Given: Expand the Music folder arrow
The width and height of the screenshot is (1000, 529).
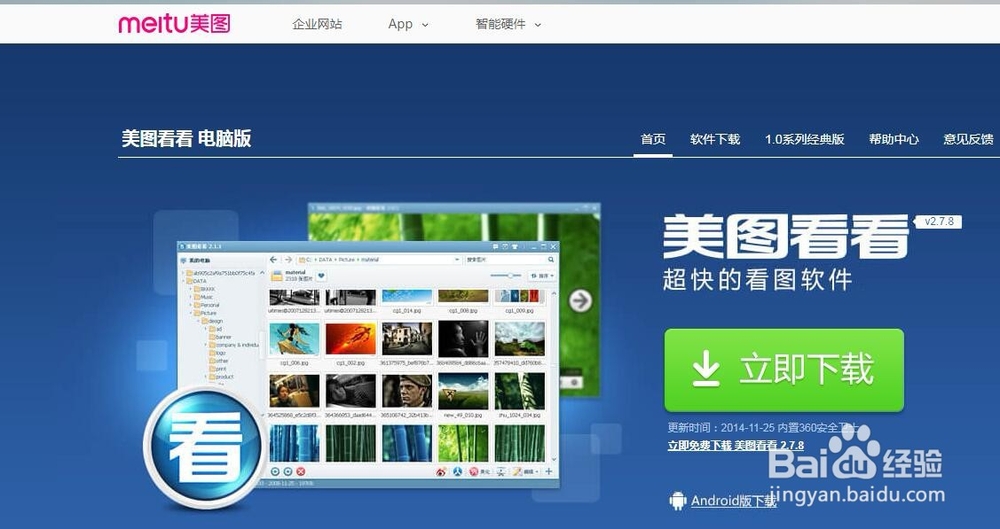Looking at the screenshot, I should pos(190,297).
